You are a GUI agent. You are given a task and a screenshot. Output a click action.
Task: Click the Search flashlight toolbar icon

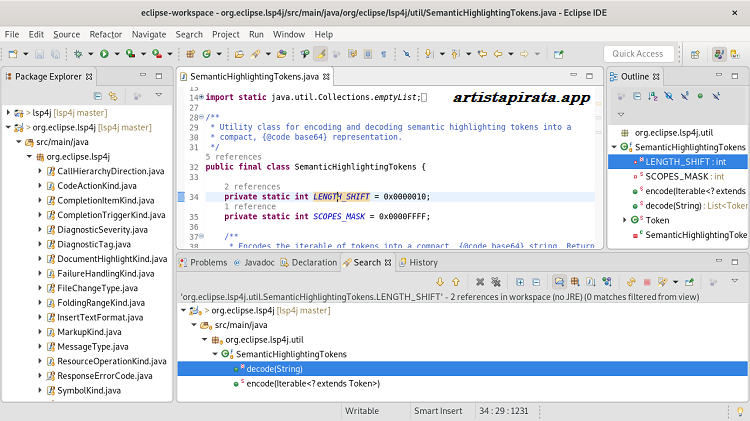pos(255,54)
